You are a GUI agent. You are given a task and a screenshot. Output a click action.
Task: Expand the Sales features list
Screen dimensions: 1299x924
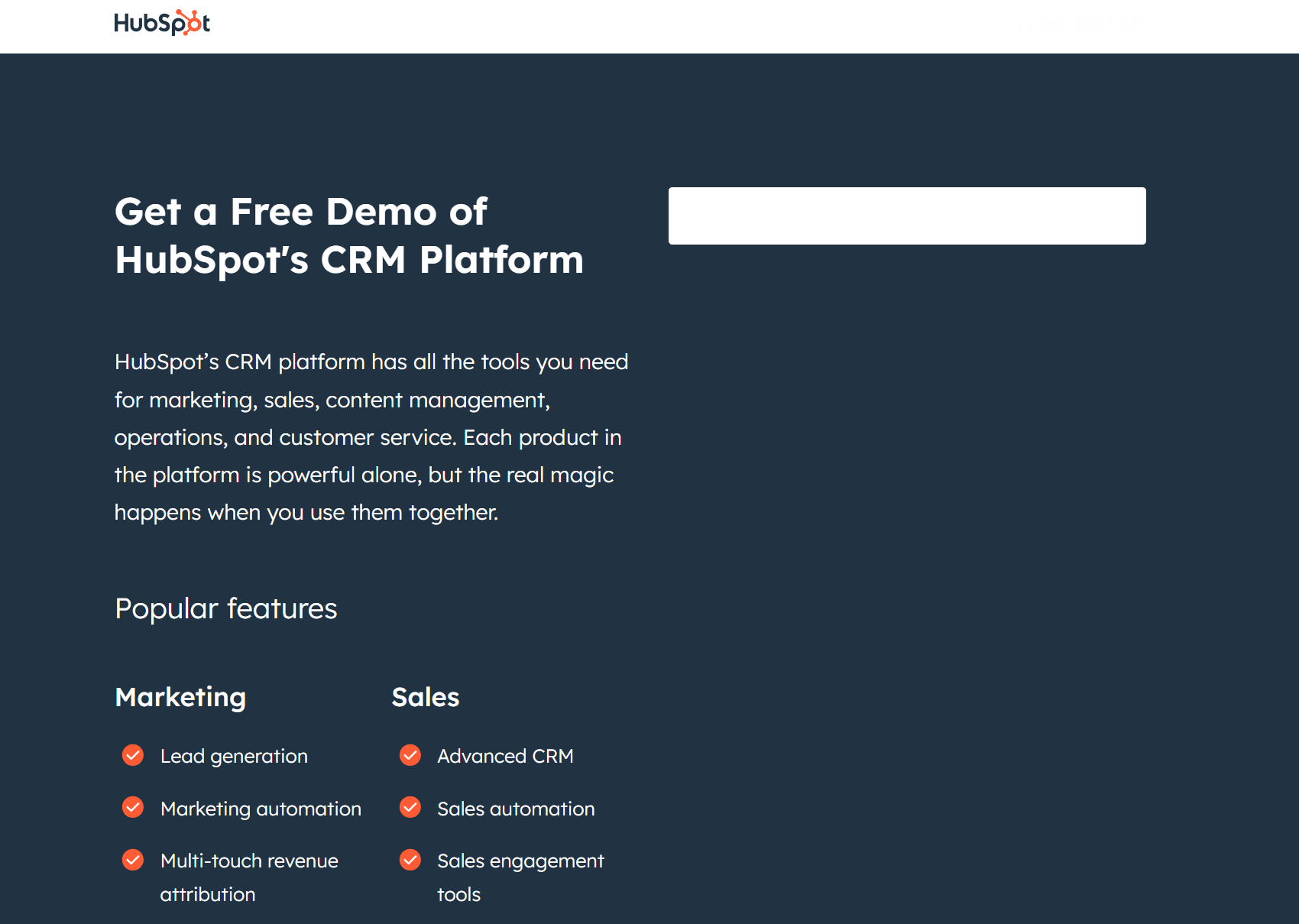[x=425, y=697]
